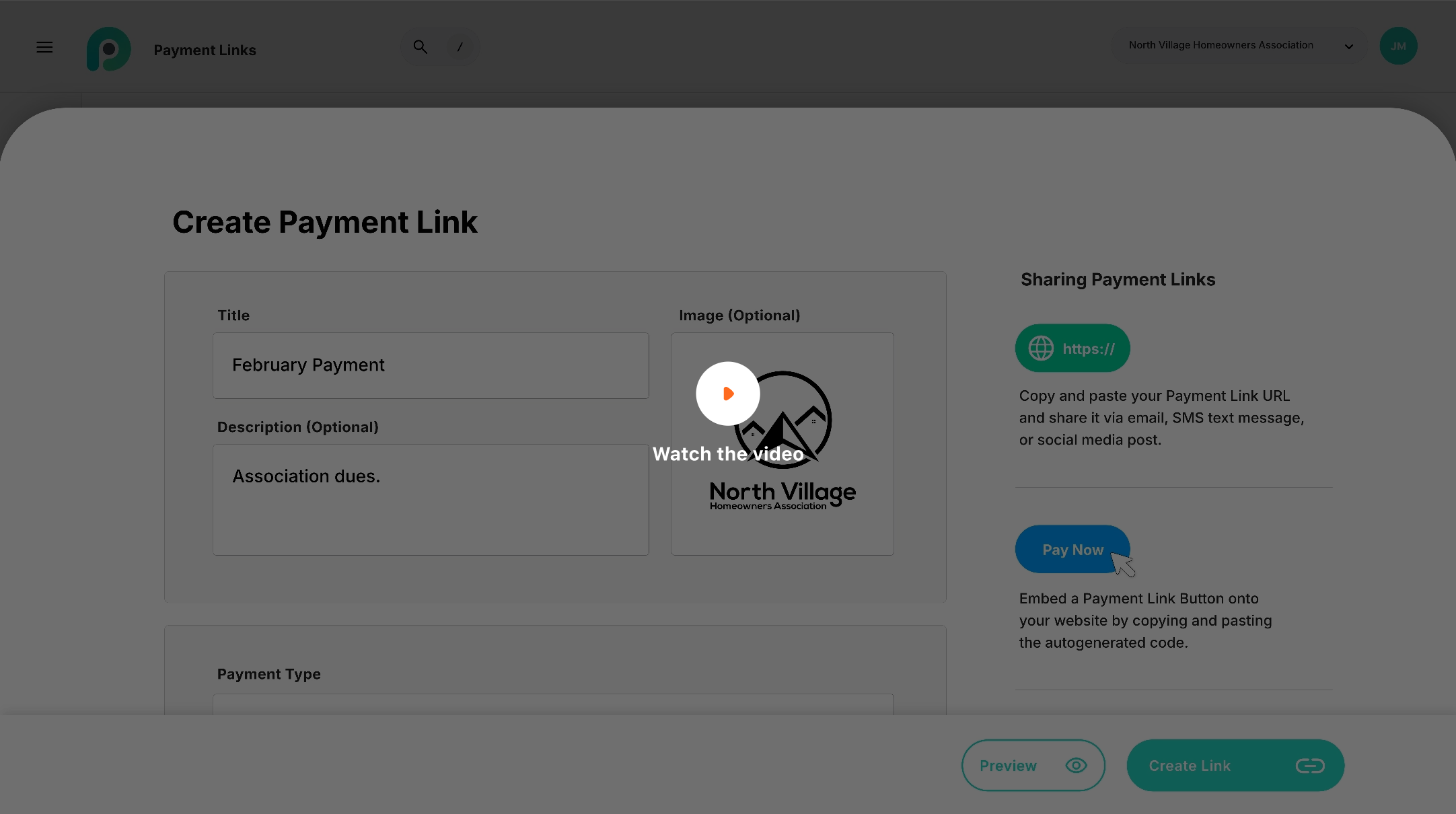Click the Watch the video link
This screenshot has width=1456, height=814.
click(728, 453)
